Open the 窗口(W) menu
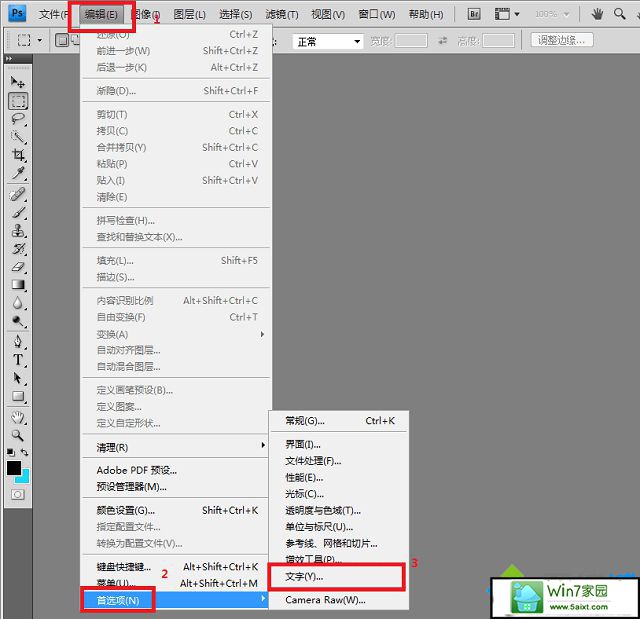The height and width of the screenshot is (619, 640). 376,15
